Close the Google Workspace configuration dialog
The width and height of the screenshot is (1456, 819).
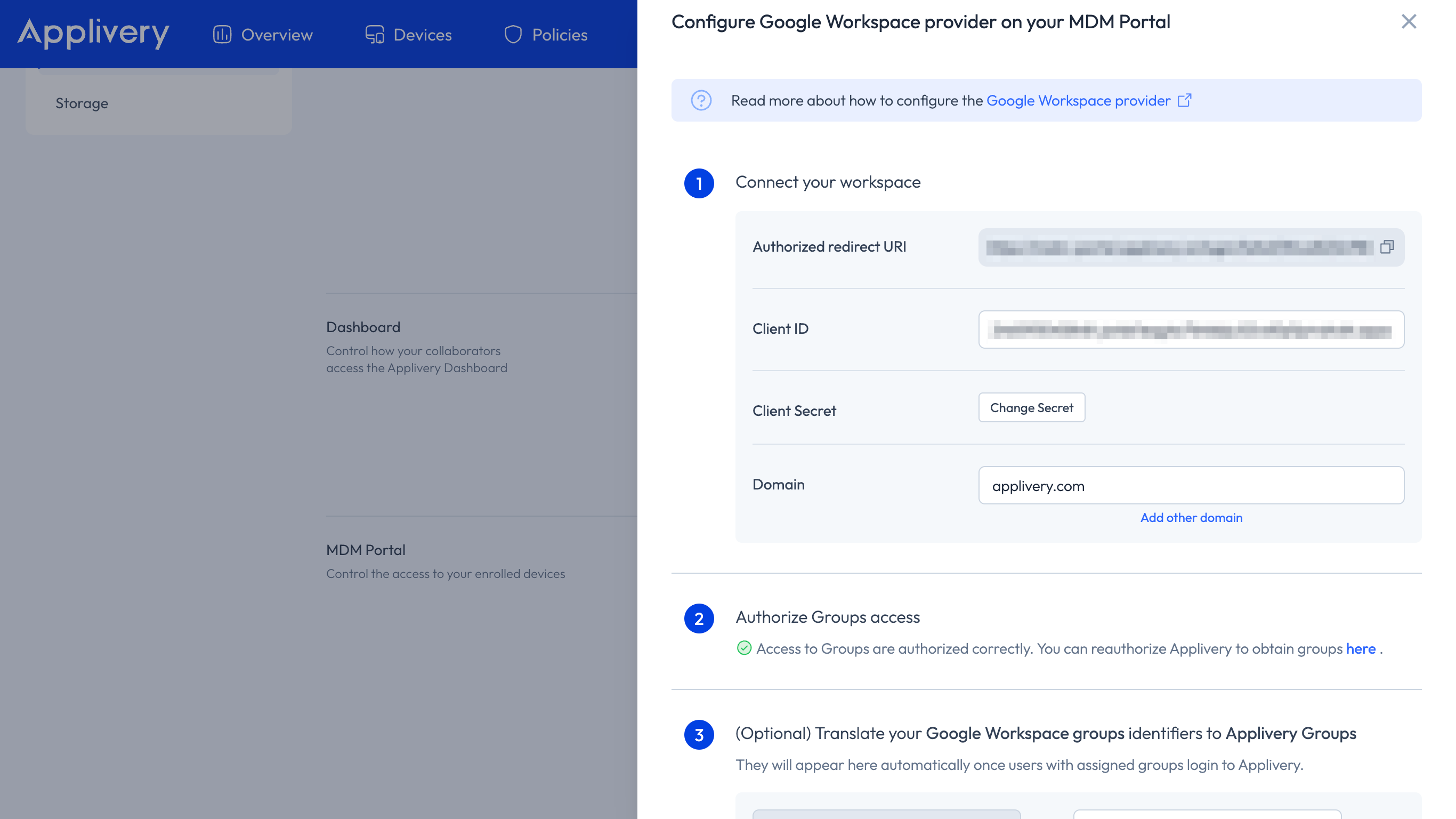(x=1409, y=21)
